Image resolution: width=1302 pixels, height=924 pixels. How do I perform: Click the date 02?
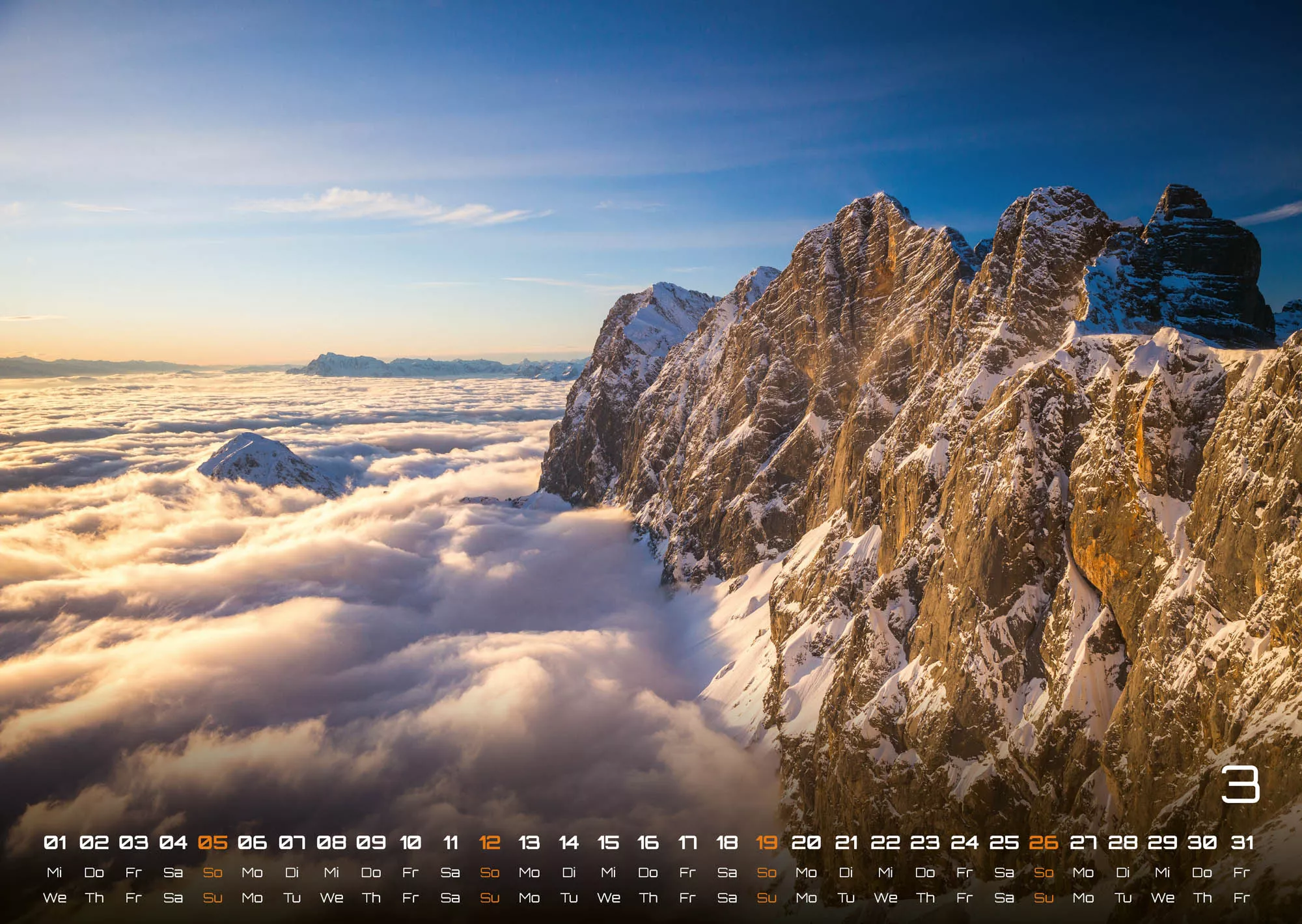pyautogui.click(x=94, y=843)
